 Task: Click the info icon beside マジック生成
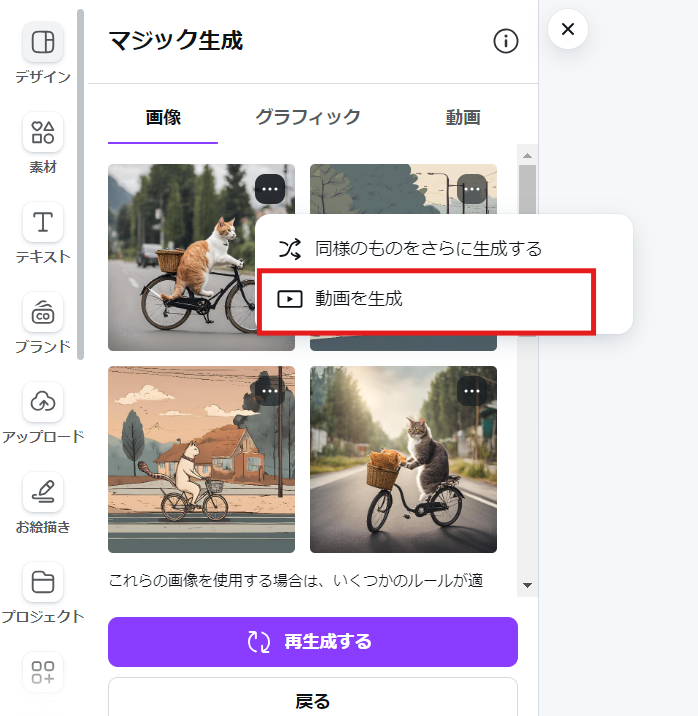pos(506,41)
